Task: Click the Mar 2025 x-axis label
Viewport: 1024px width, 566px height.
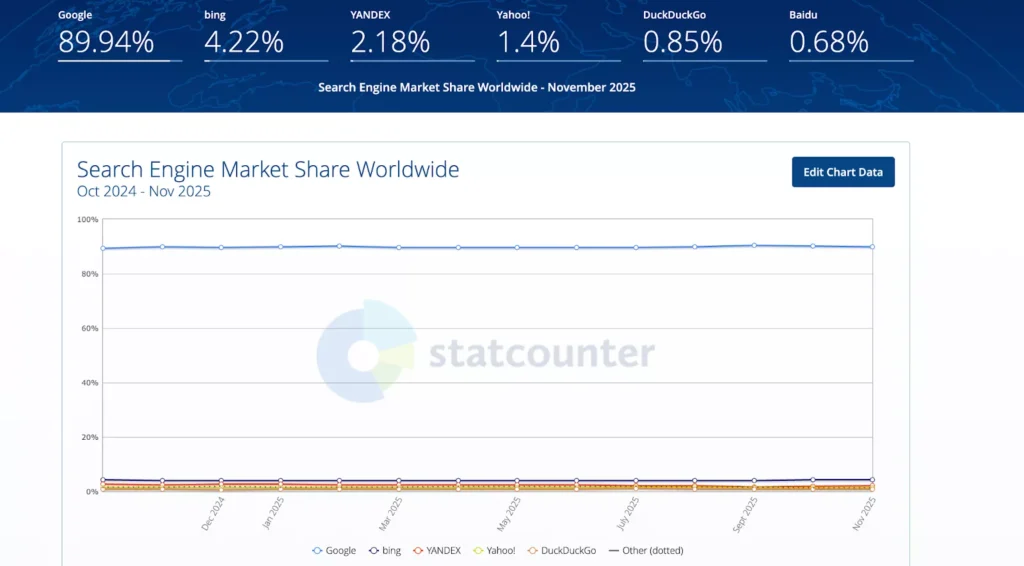Action: [x=391, y=513]
